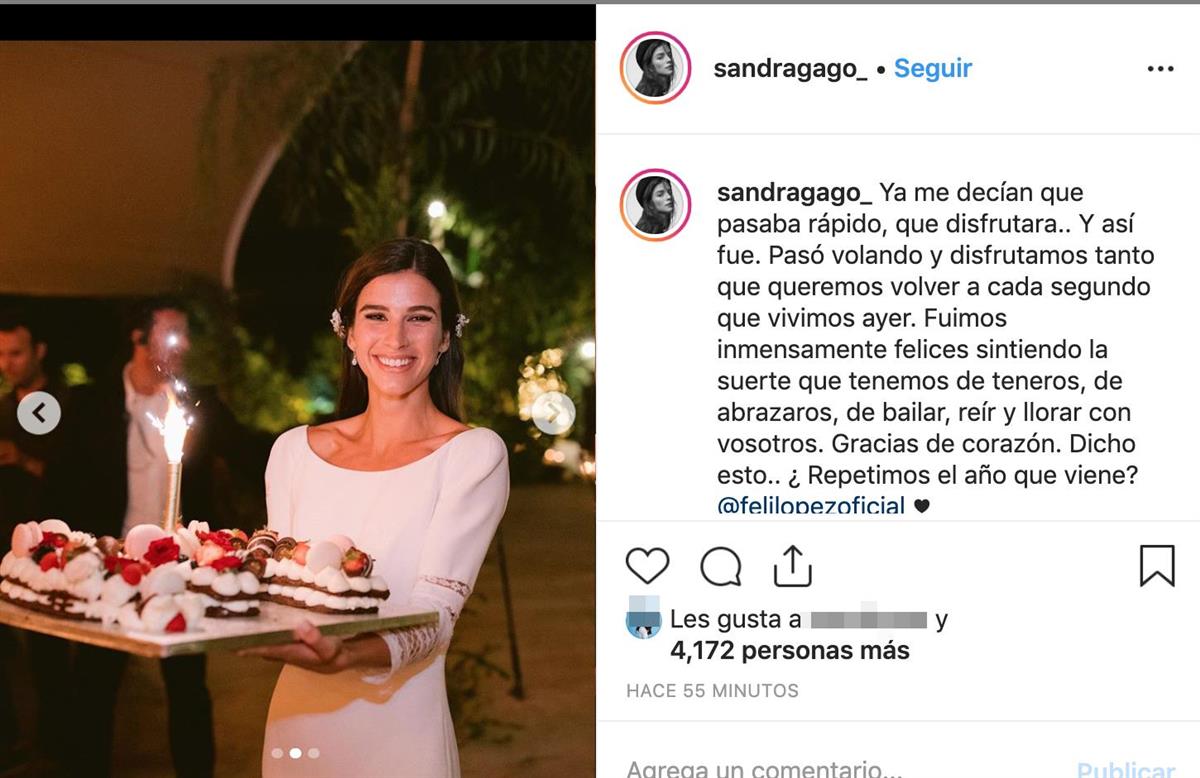Viewport: 1200px width, 778px height.
Task: Open the three-dot more options menu
Action: tap(1160, 69)
